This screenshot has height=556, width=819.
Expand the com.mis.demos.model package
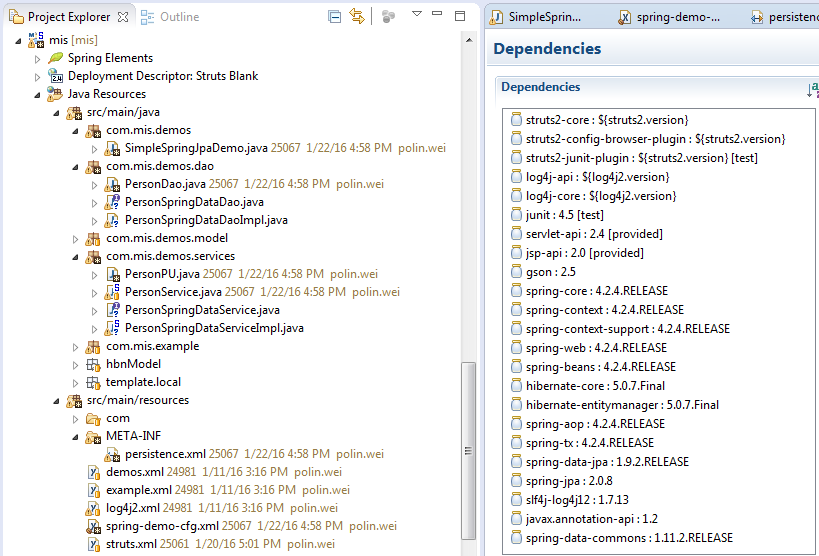pyautogui.click(x=75, y=239)
